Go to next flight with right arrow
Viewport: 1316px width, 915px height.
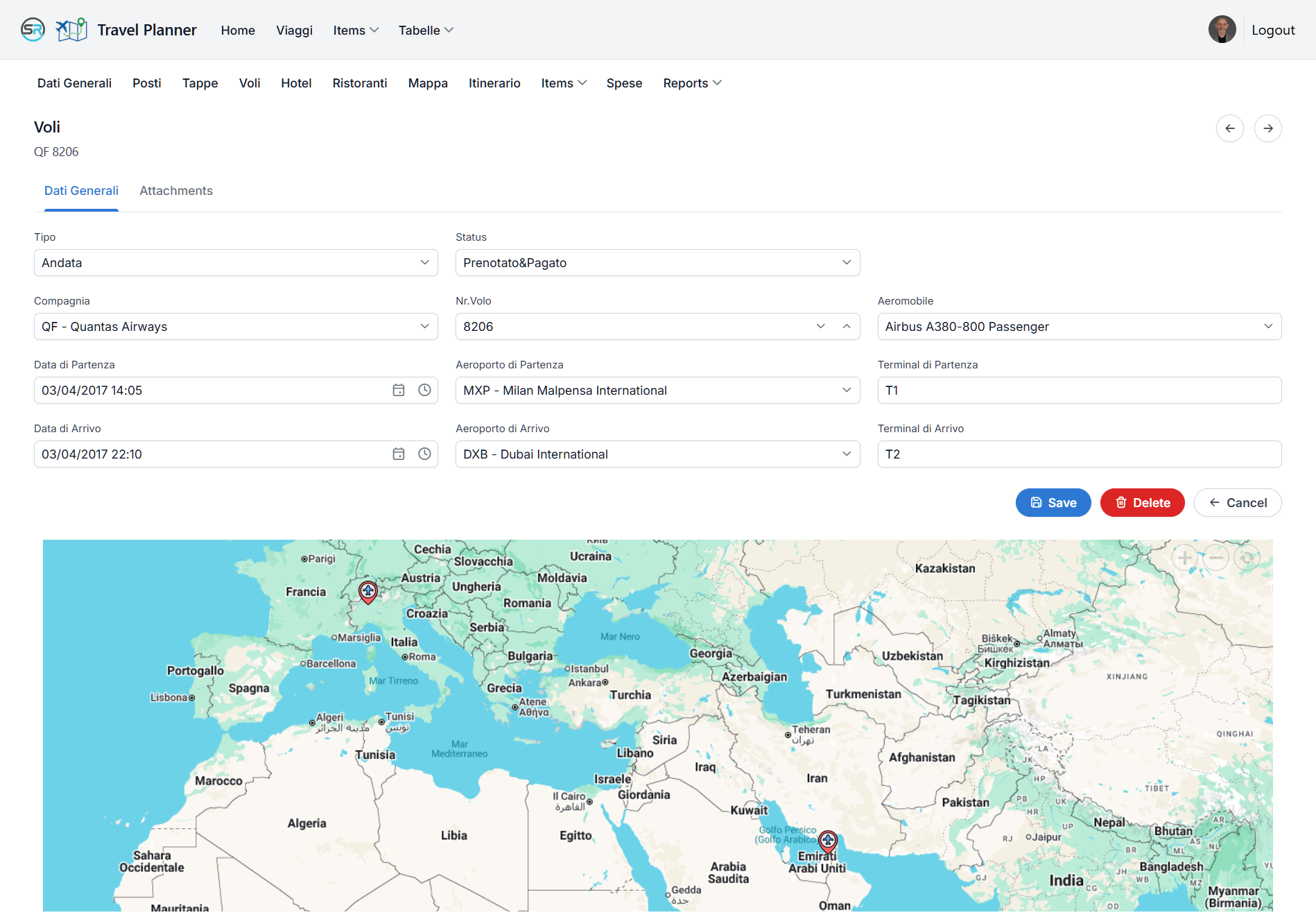point(1267,128)
